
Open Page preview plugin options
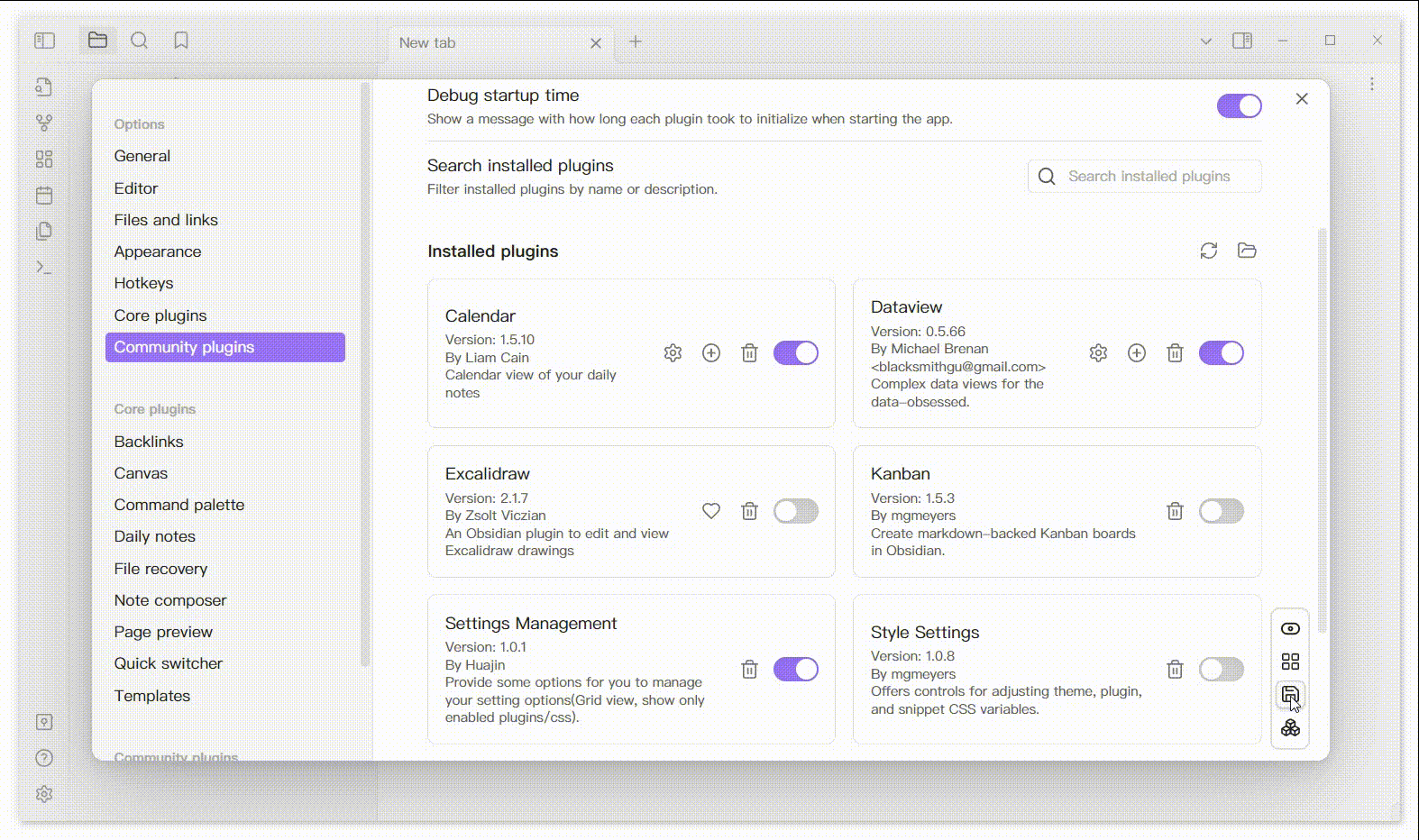pyautogui.click(x=225, y=632)
